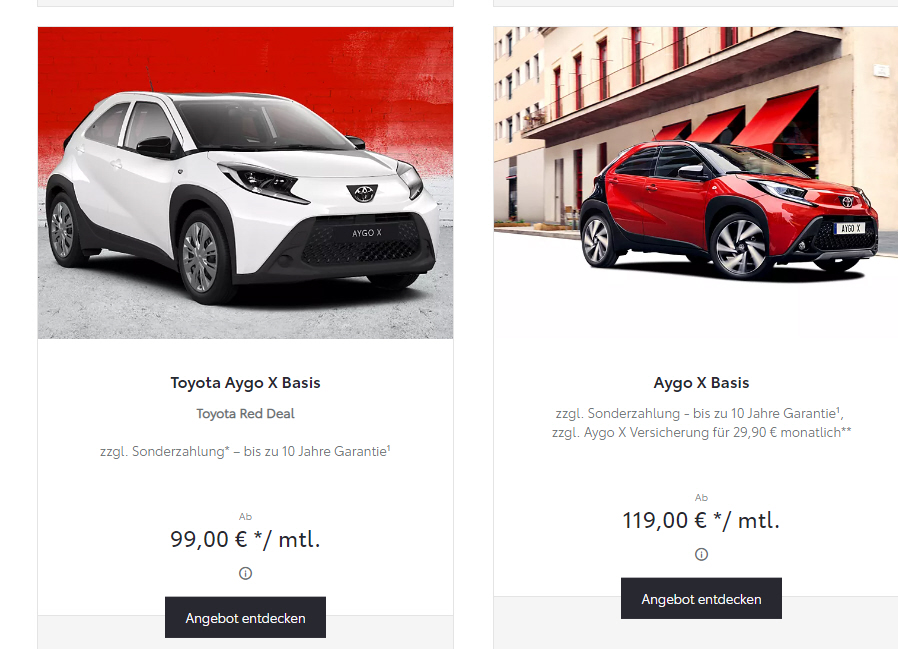Click the Toyota Red Deal subtitle

pos(245,414)
